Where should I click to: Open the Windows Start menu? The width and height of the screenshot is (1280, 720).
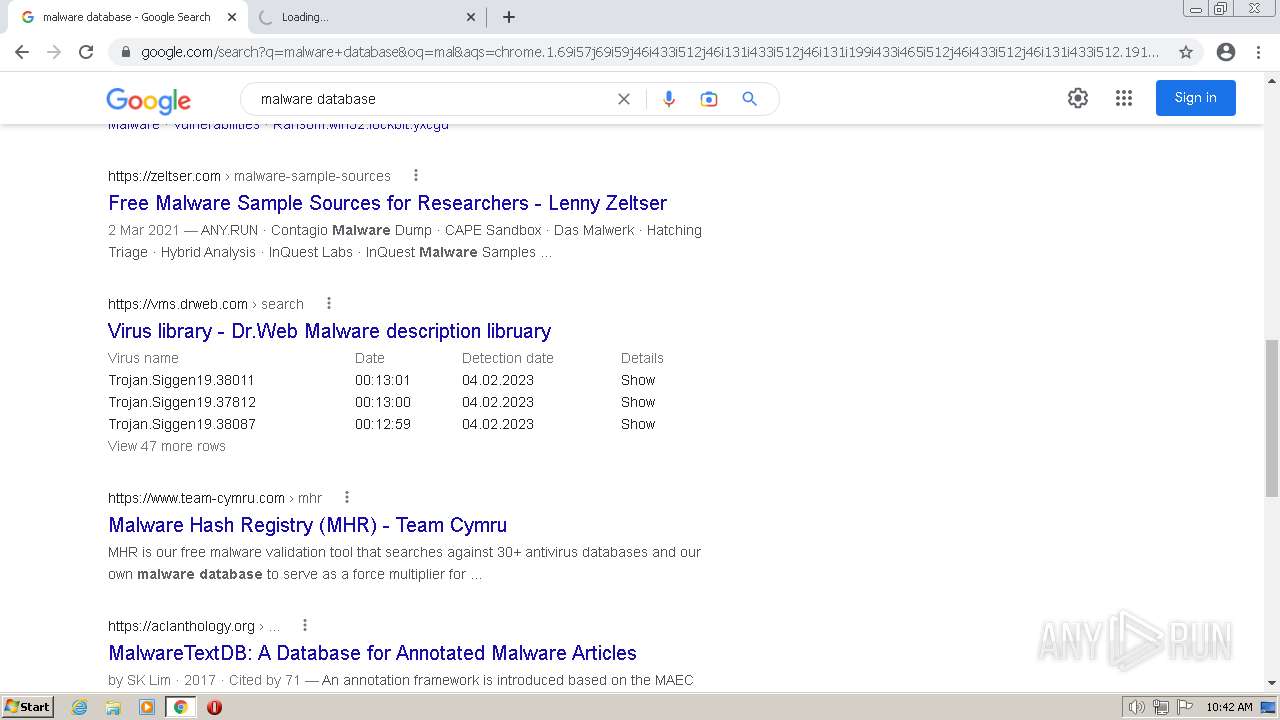tap(28, 706)
